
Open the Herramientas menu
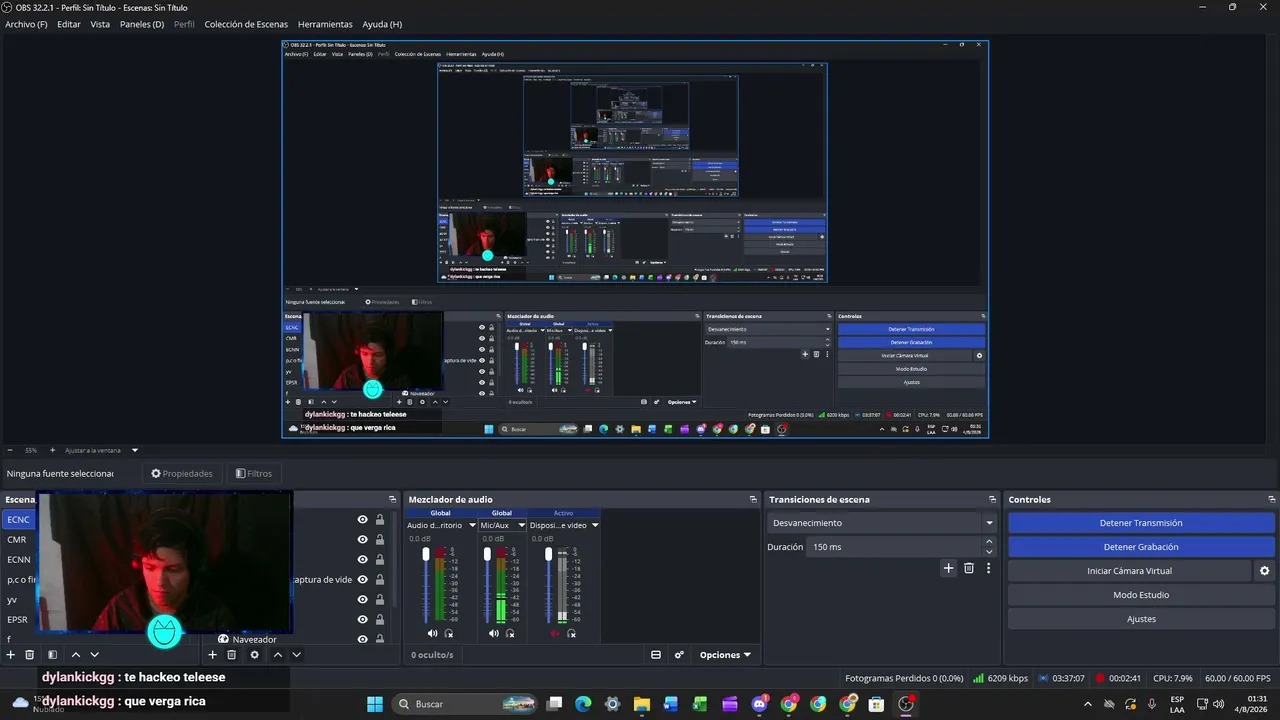[325, 24]
